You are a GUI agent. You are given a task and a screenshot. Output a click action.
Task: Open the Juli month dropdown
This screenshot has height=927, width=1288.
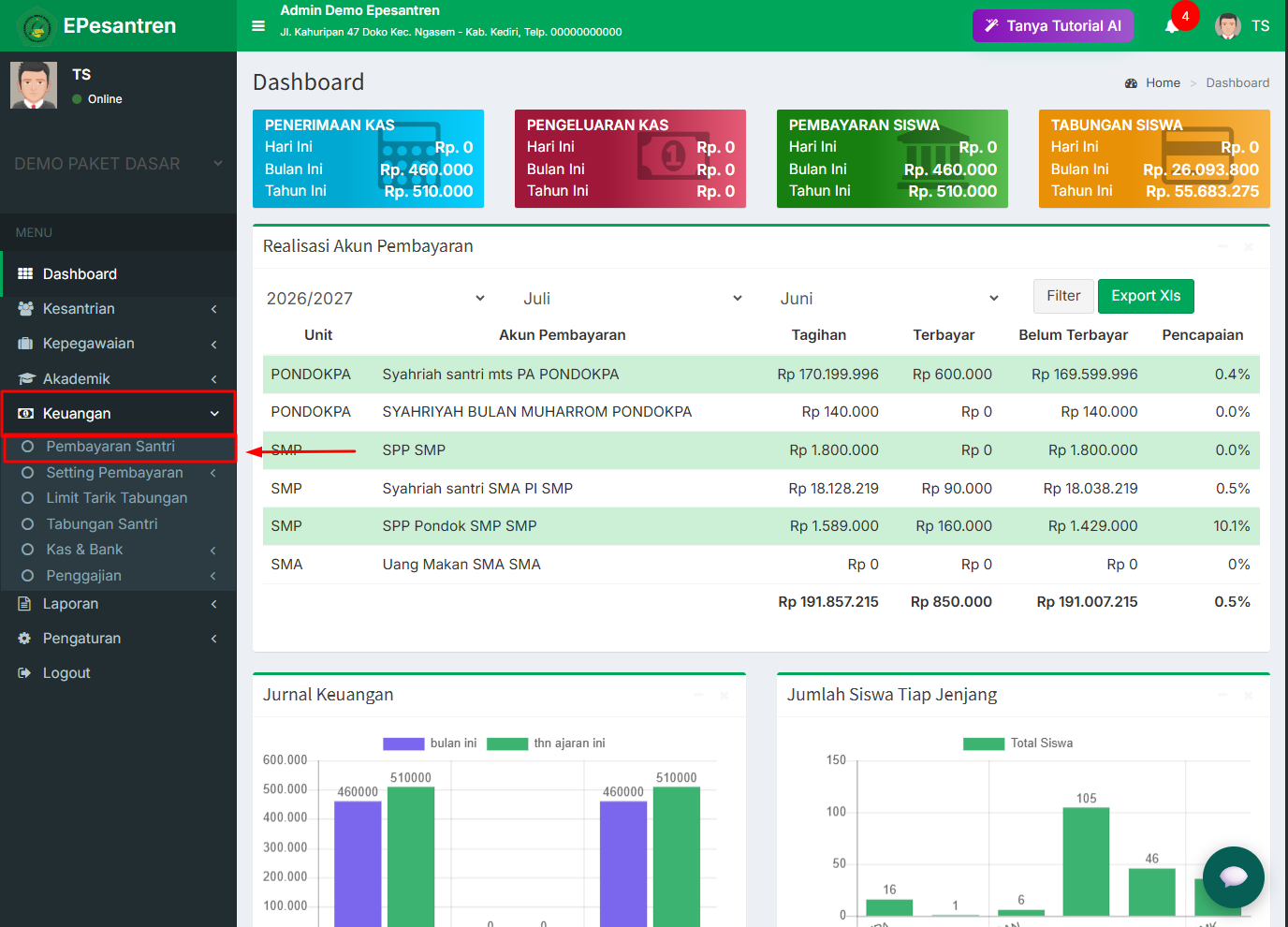(633, 299)
